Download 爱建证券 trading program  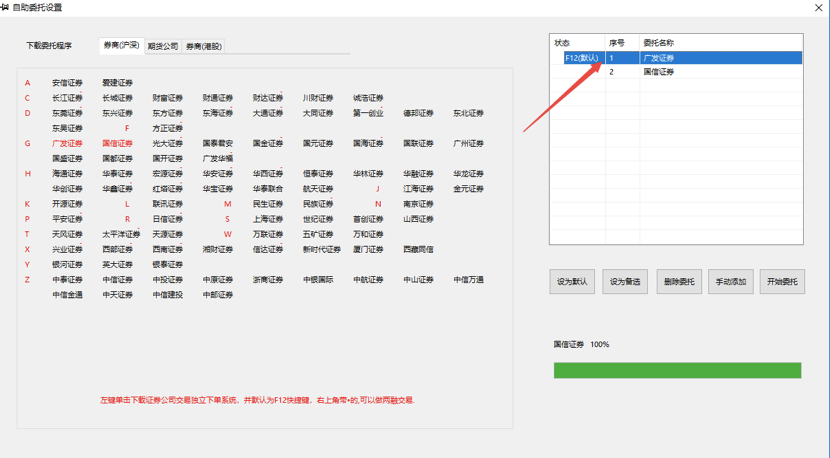[x=118, y=83]
